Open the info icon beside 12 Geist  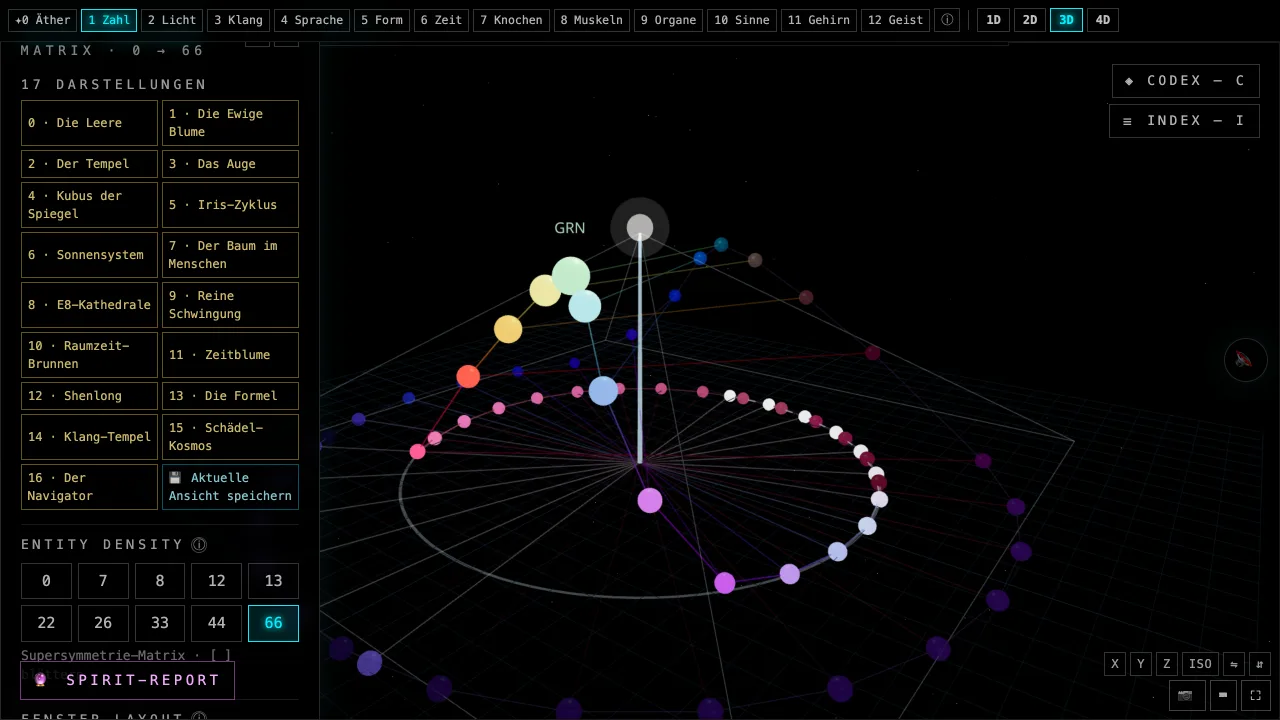(947, 20)
